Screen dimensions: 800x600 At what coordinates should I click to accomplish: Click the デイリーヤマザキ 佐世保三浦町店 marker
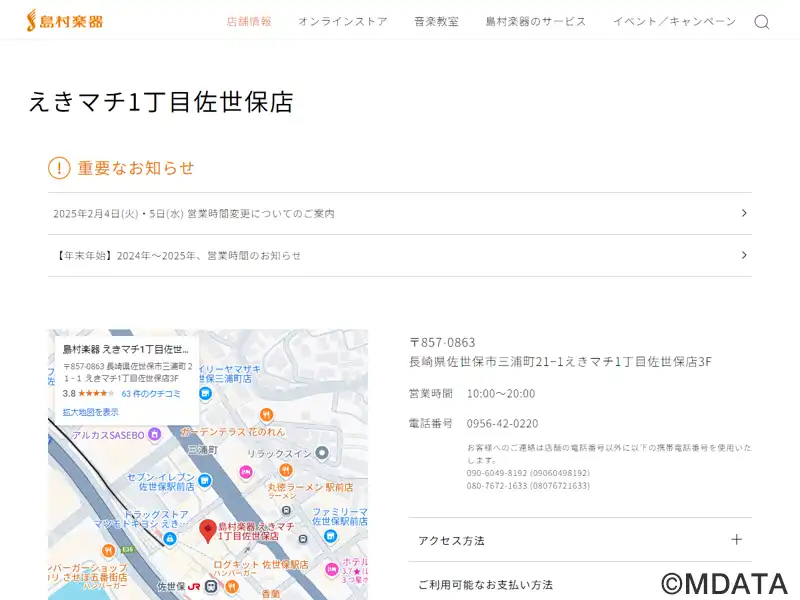(x=205, y=393)
